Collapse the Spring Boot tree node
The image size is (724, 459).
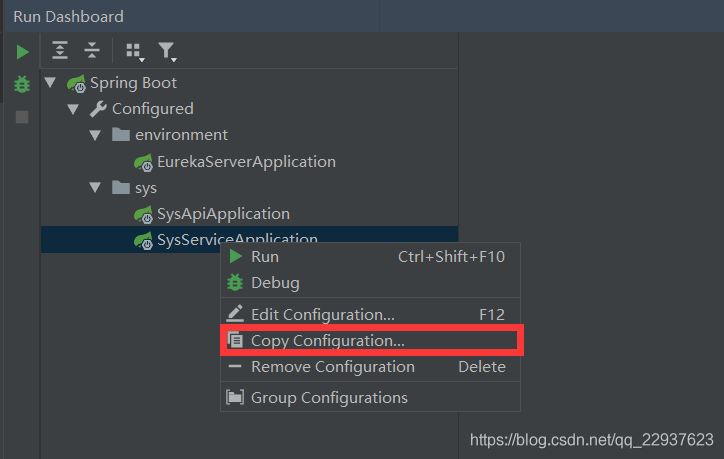50,83
